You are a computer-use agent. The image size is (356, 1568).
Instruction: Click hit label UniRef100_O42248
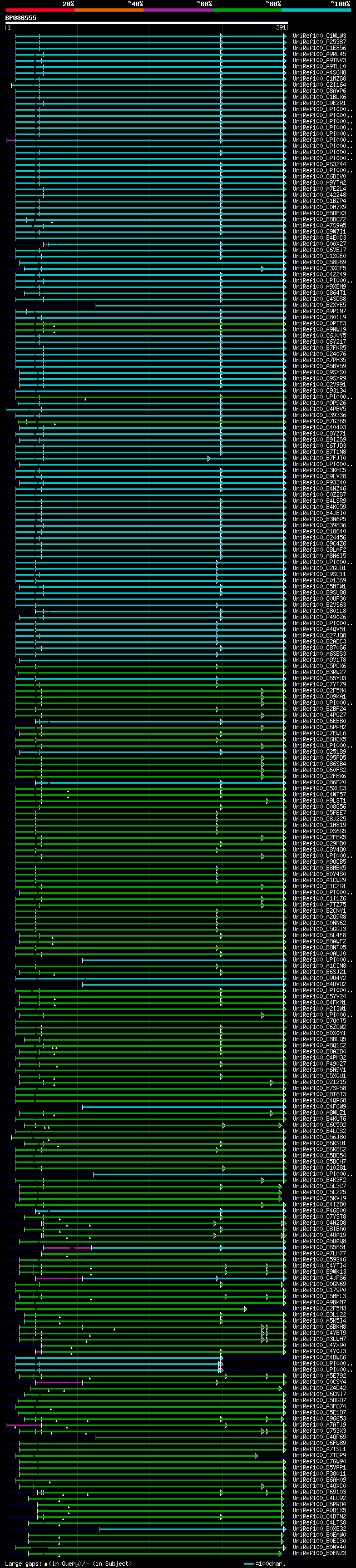pos(319,195)
